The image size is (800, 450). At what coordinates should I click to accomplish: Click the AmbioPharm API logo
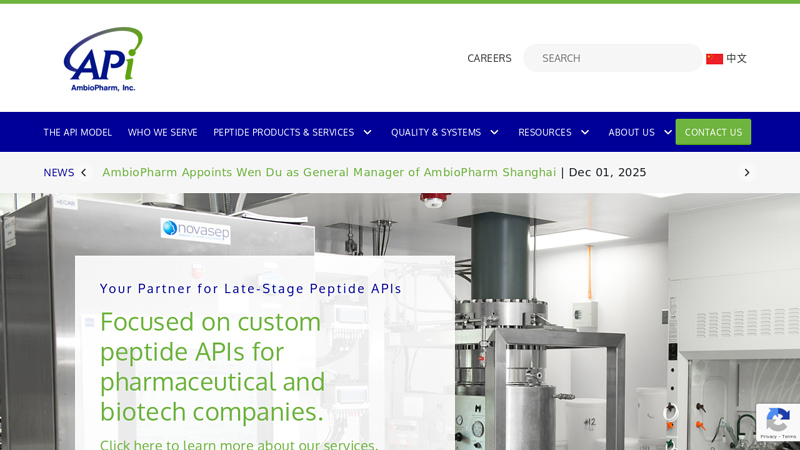coord(103,59)
